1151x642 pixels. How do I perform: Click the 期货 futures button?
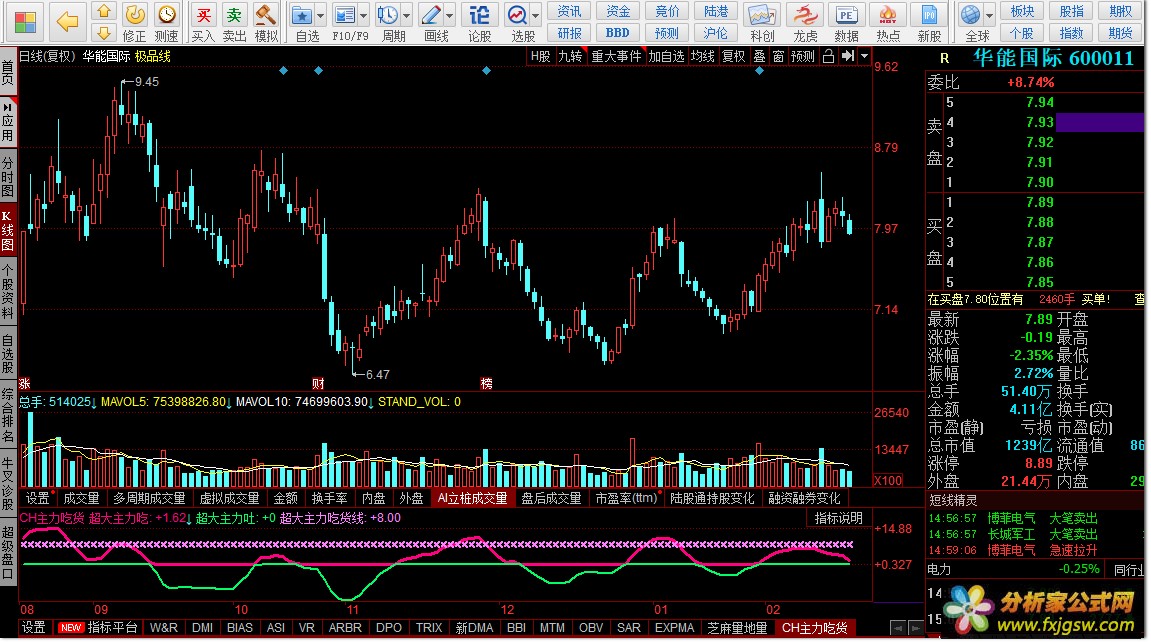[1120, 33]
